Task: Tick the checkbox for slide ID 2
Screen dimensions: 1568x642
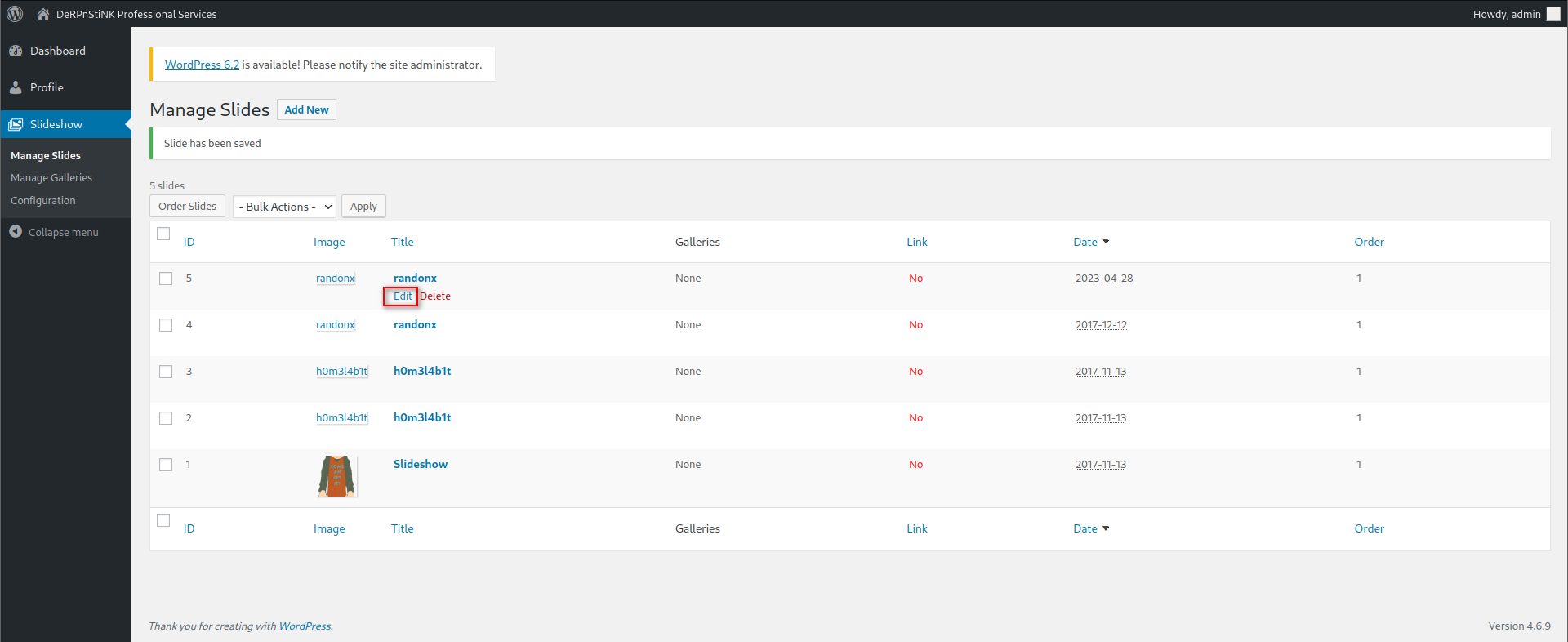Action: click(166, 418)
